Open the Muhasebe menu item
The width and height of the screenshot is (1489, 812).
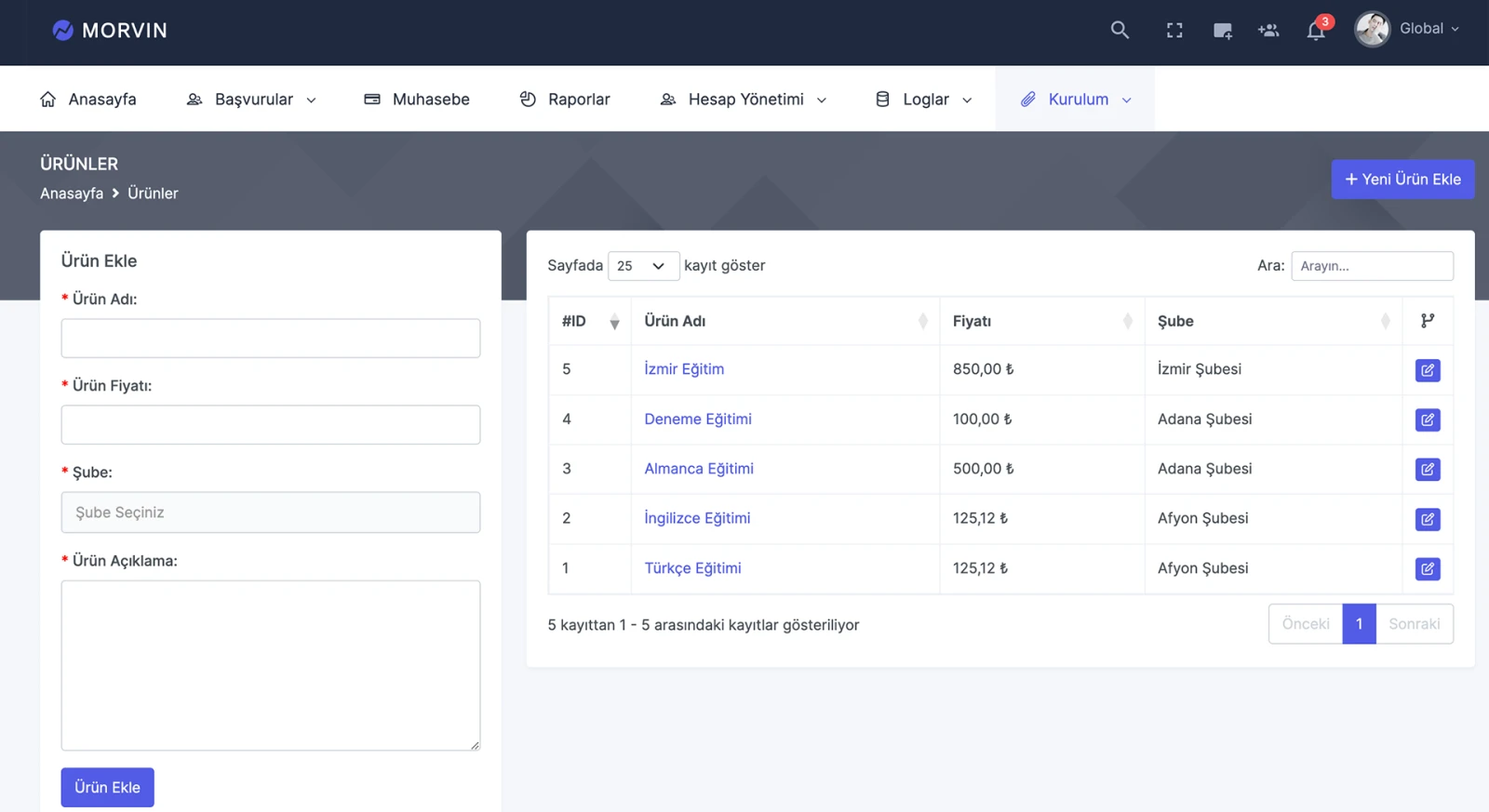click(x=417, y=100)
